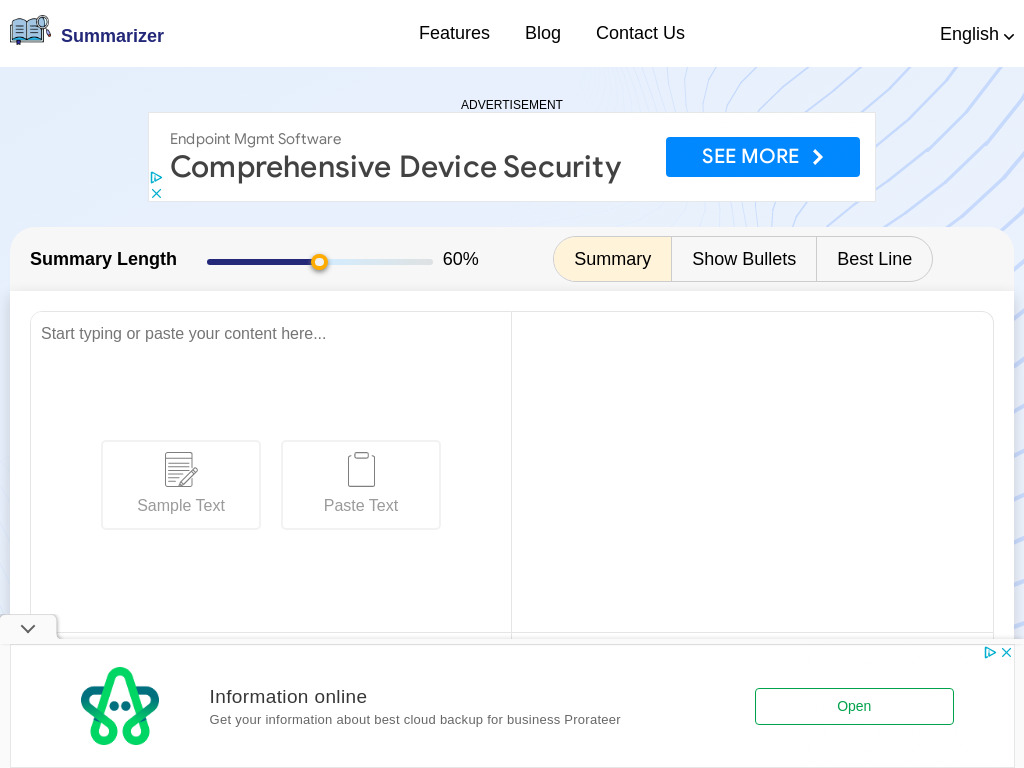Collapse the panel using the bottom-left chevron
Image resolution: width=1024 pixels, height=768 pixels.
(28, 628)
